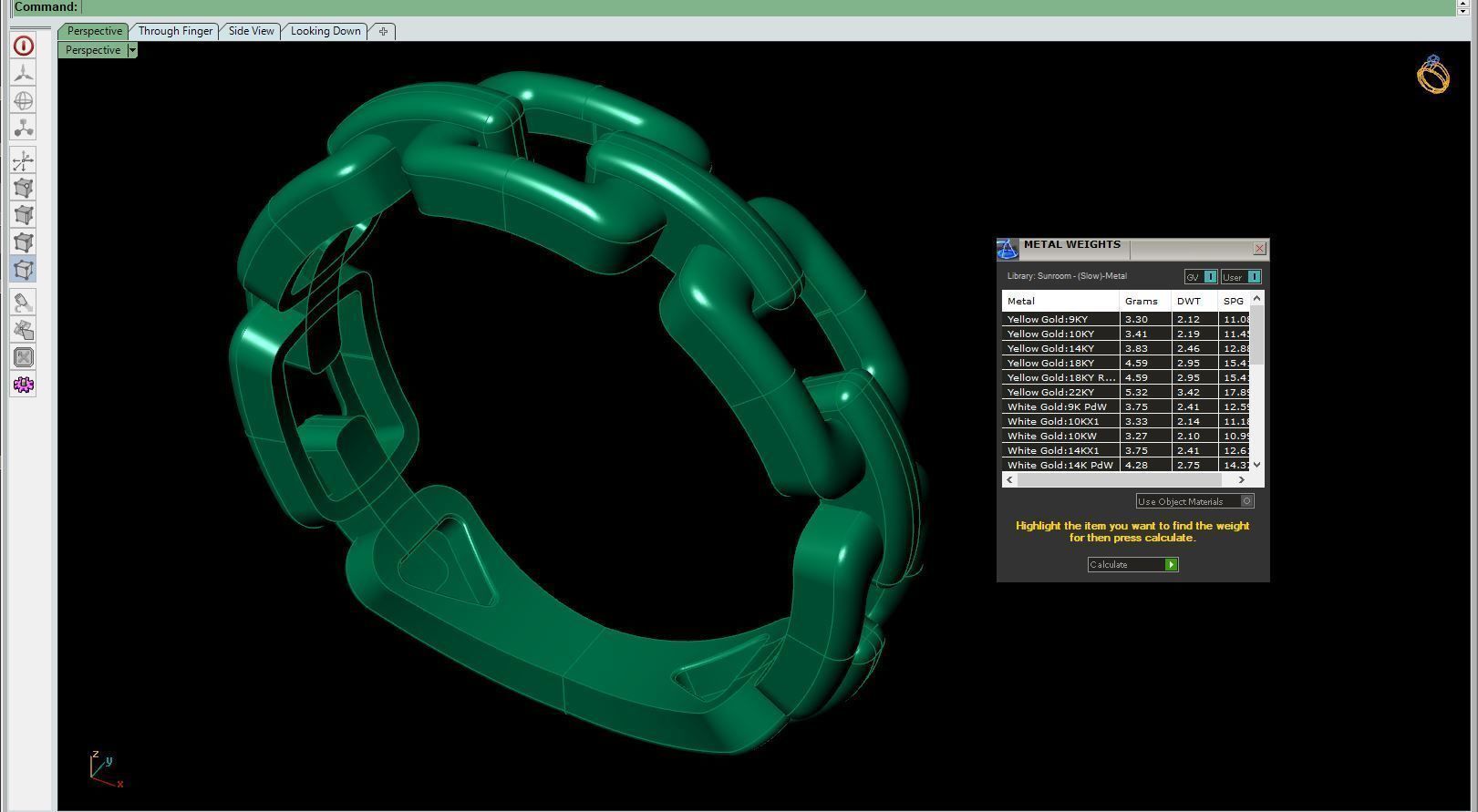1478x812 pixels.
Task: Select the Yellow Gold:10KY row
Action: pos(1127,334)
